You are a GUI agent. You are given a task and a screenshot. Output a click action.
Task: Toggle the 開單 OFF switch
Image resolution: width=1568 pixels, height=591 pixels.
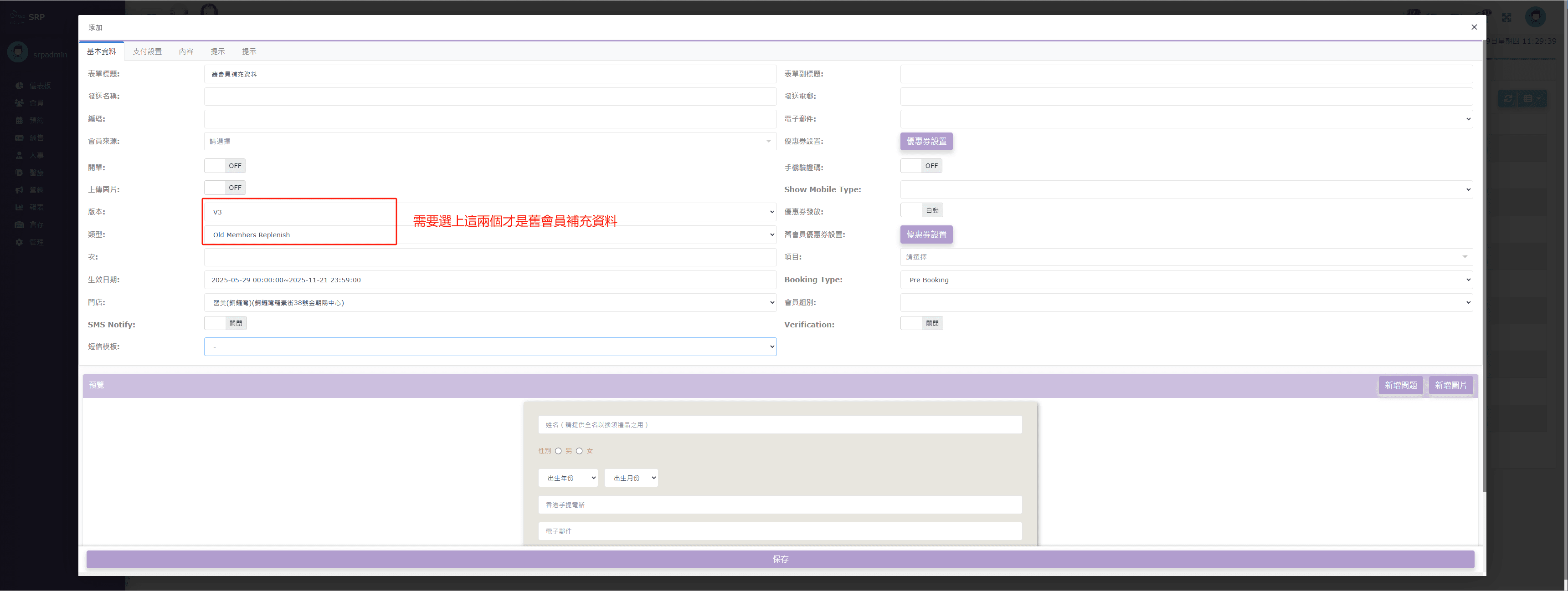[225, 165]
